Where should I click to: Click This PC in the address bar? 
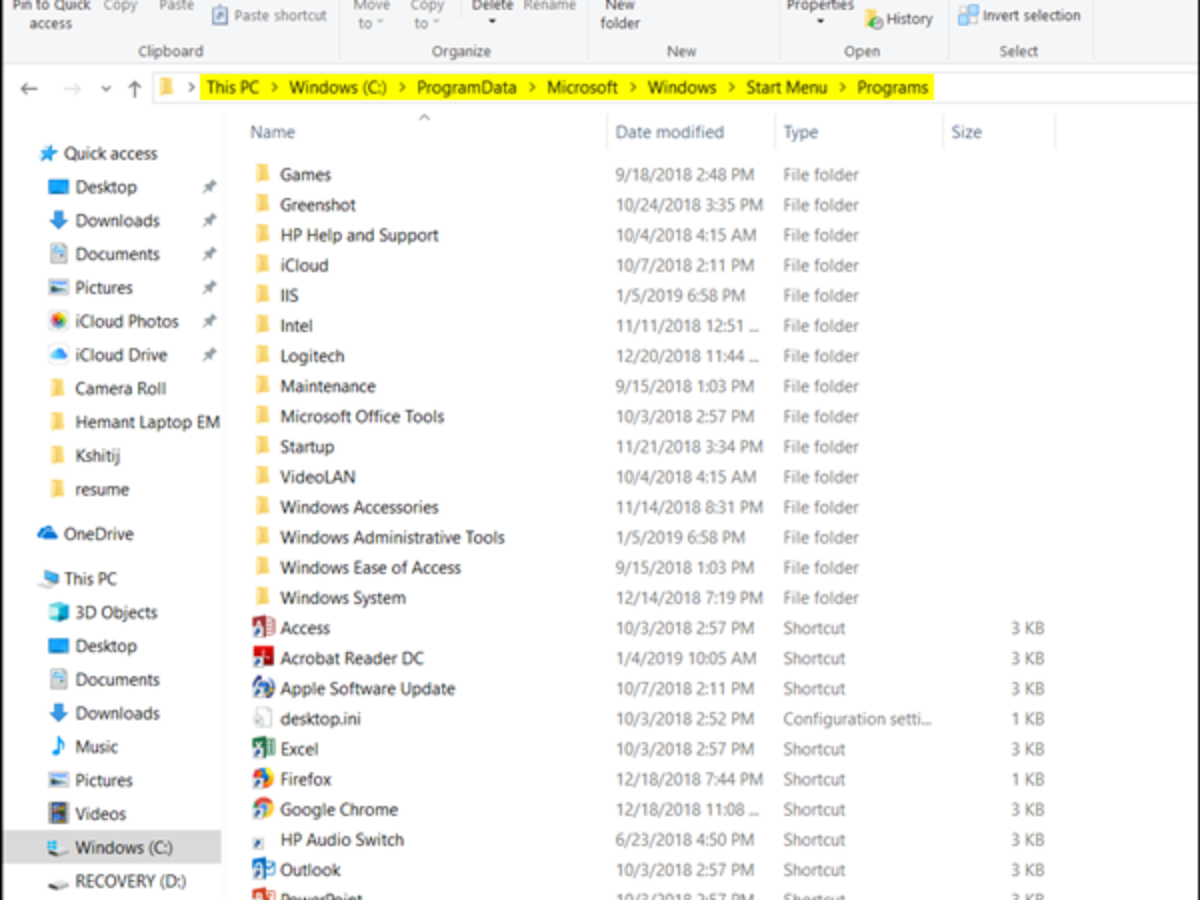232,88
